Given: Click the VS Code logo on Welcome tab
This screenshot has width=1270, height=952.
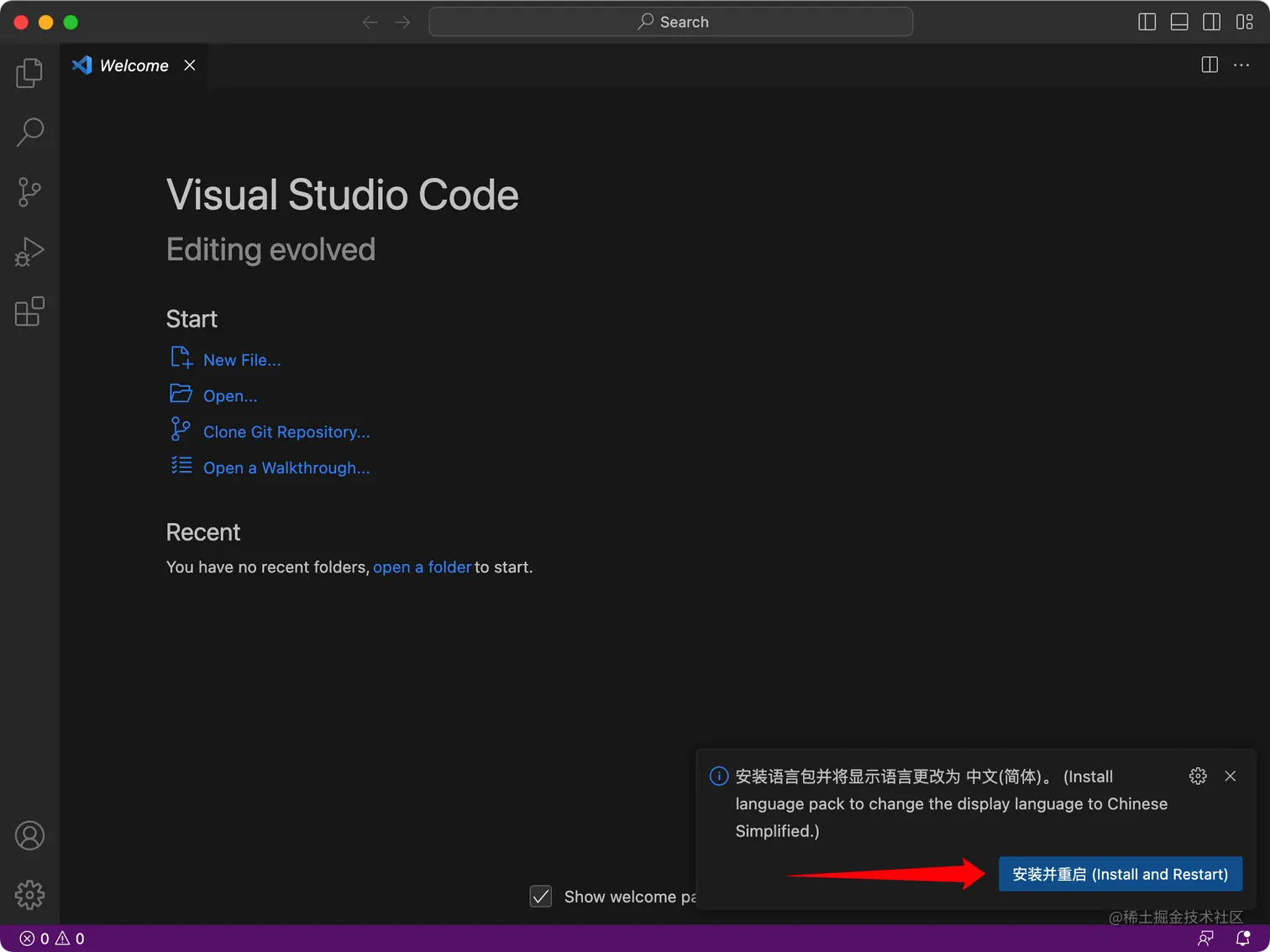Looking at the screenshot, I should point(81,65).
